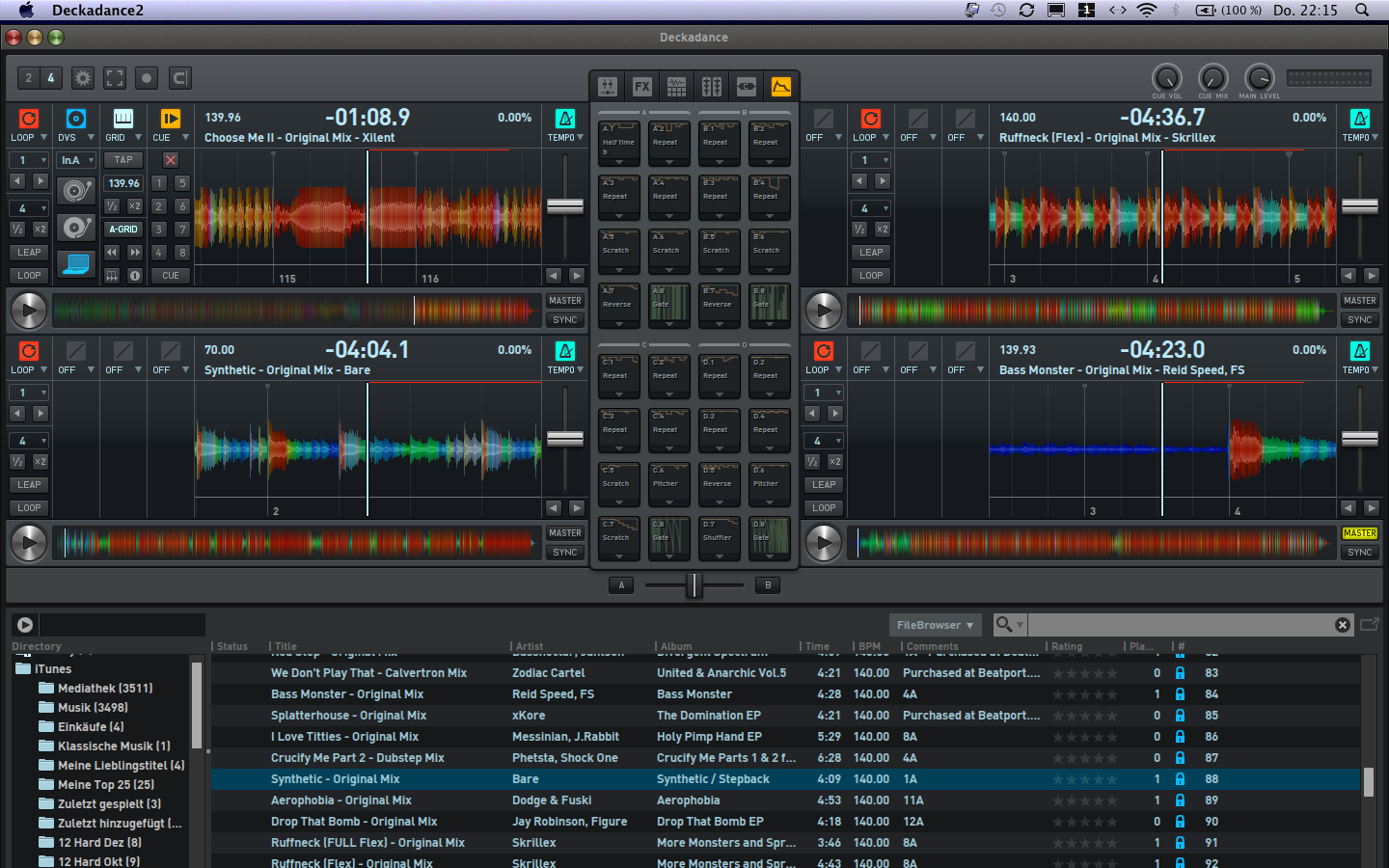Select the FX panel tab icon
Viewport: 1389px width, 868px height.
[x=642, y=87]
